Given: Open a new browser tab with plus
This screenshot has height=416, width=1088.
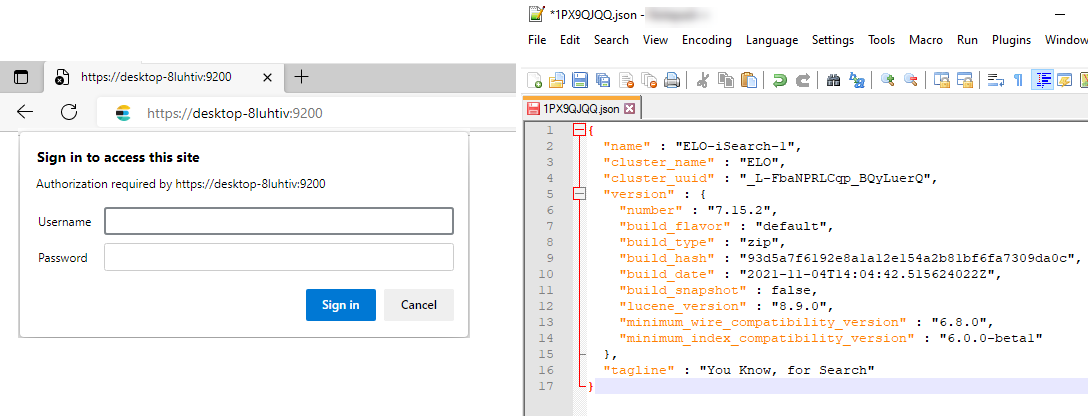Looking at the screenshot, I should 301,77.
